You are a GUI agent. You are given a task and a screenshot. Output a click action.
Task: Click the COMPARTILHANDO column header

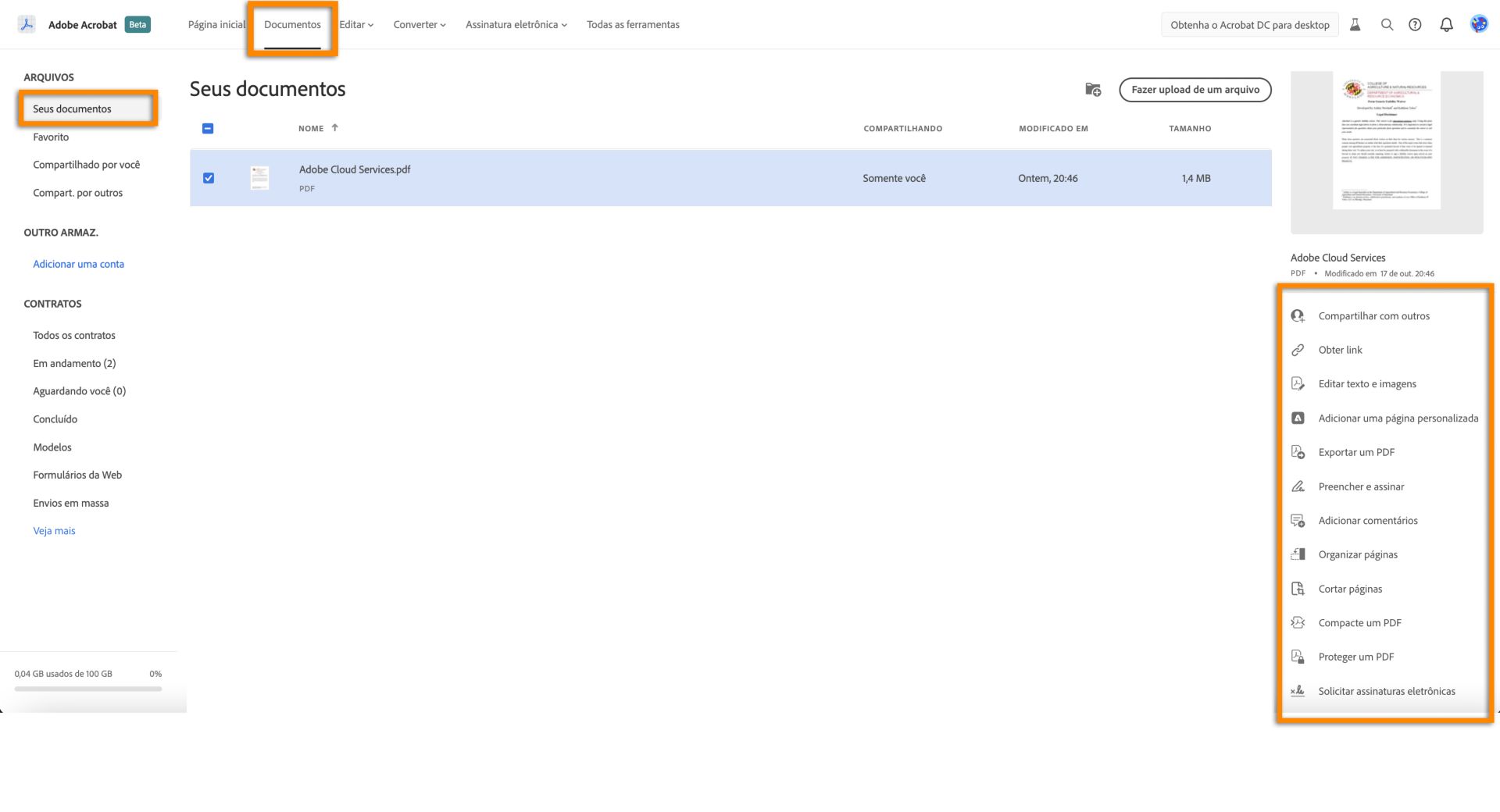pos(903,128)
